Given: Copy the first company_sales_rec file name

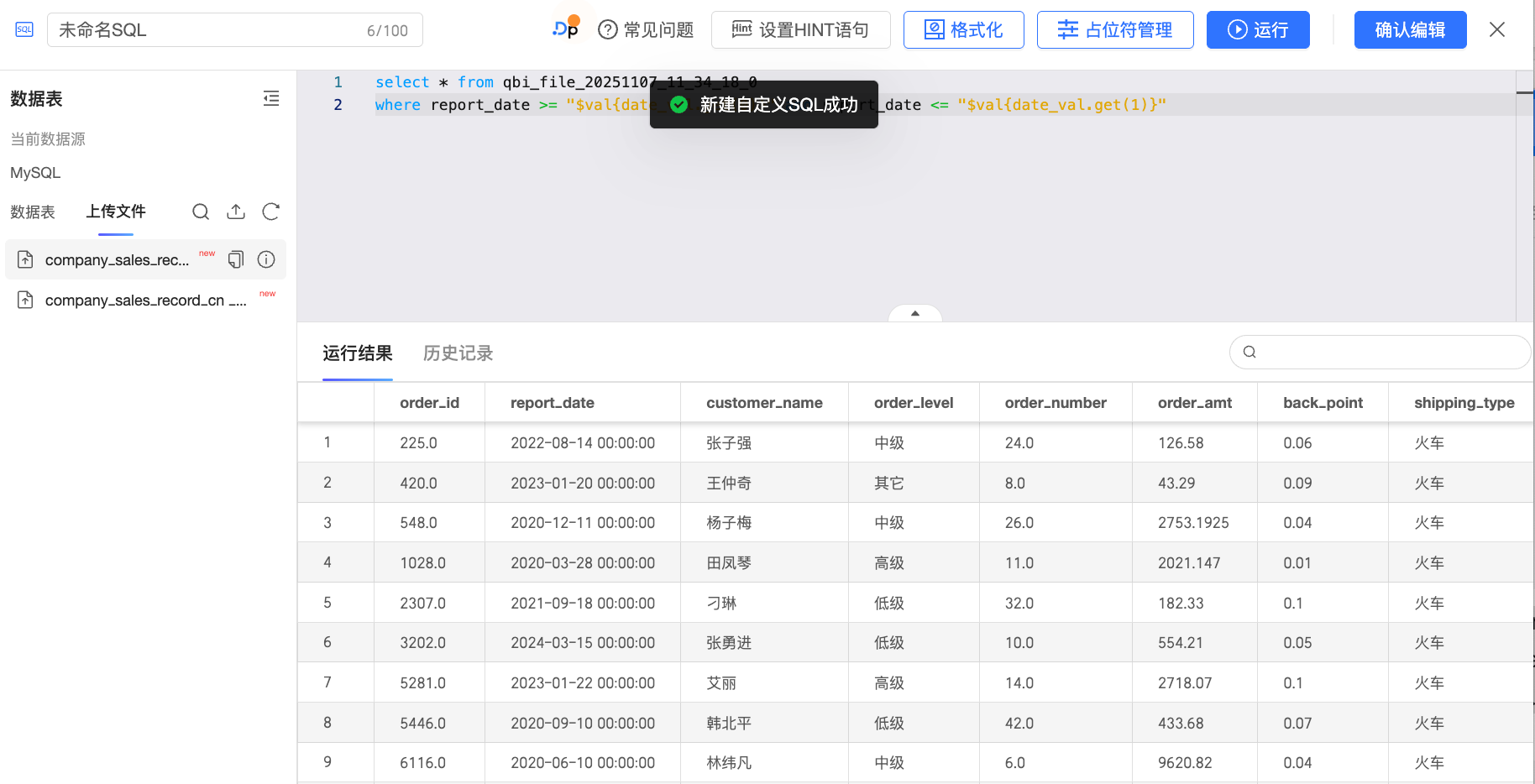Looking at the screenshot, I should [x=236, y=260].
